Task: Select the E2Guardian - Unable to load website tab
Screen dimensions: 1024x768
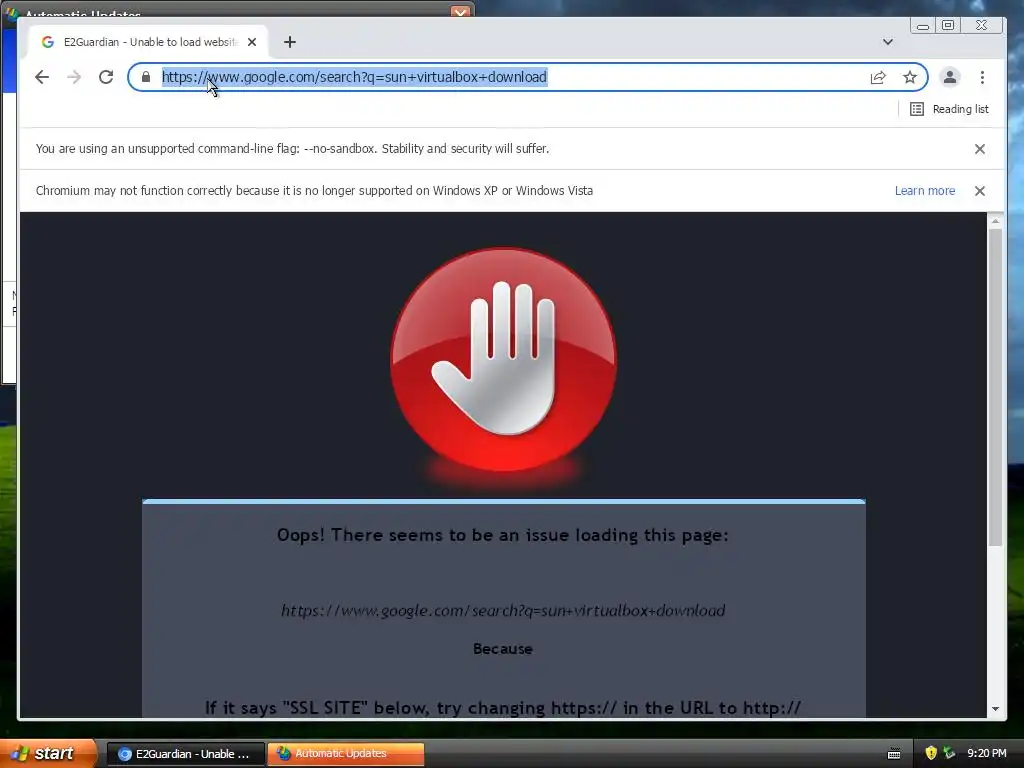Action: tap(148, 42)
